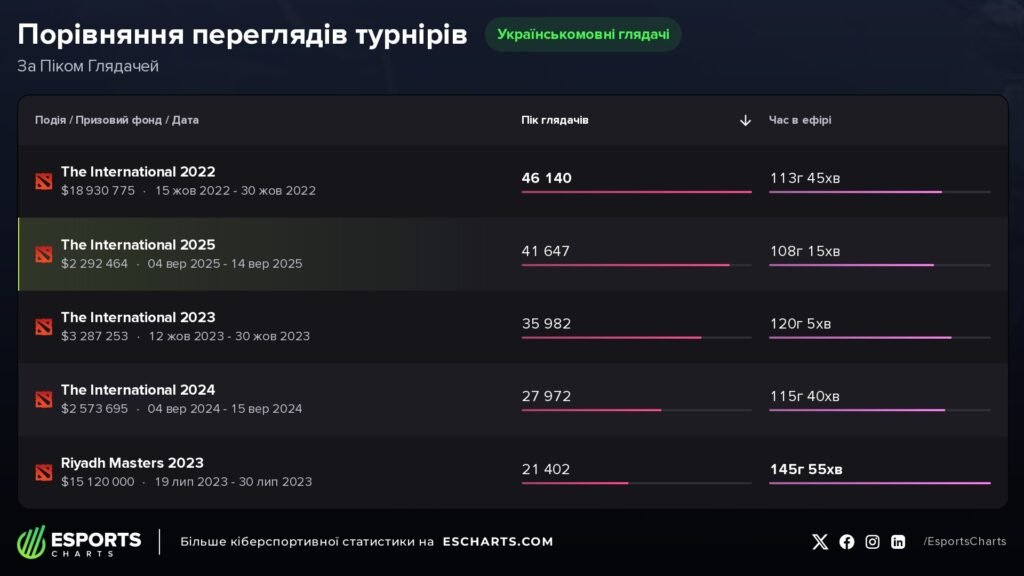Click the X (Twitter) social icon
Viewport: 1024px width, 576px height.
point(820,542)
